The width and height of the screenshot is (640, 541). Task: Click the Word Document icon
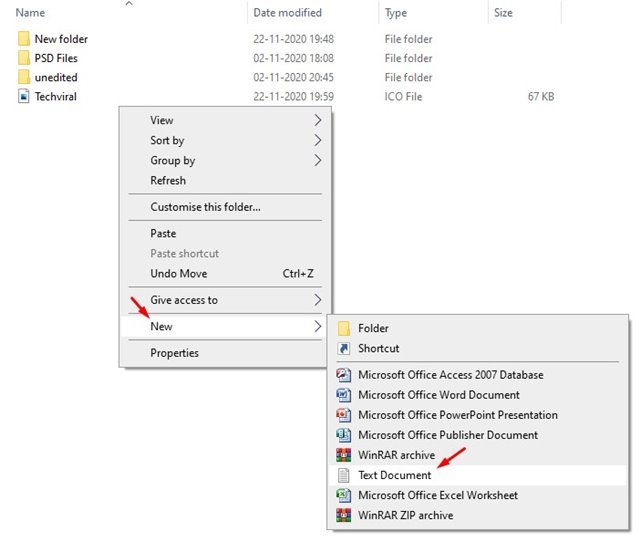pos(343,395)
